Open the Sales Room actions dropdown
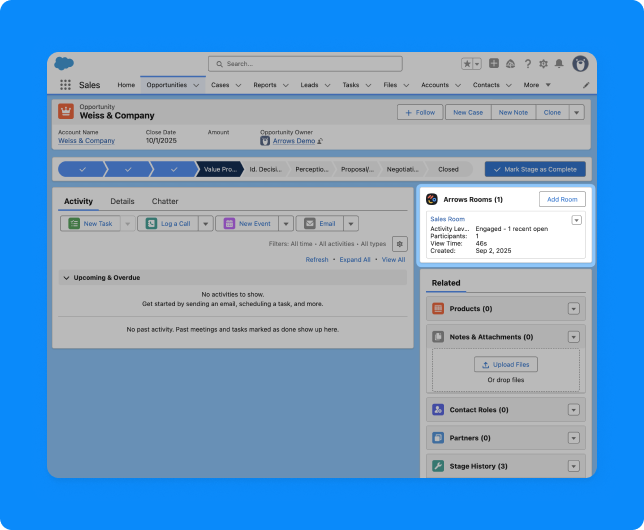Screen dimensions: 644x530 pos(577,220)
